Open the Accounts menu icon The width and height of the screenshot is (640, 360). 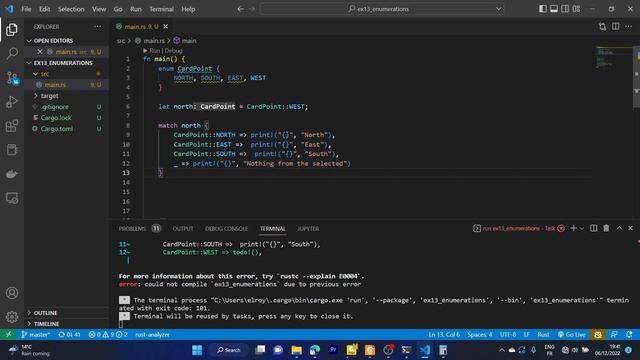[x=12, y=293]
